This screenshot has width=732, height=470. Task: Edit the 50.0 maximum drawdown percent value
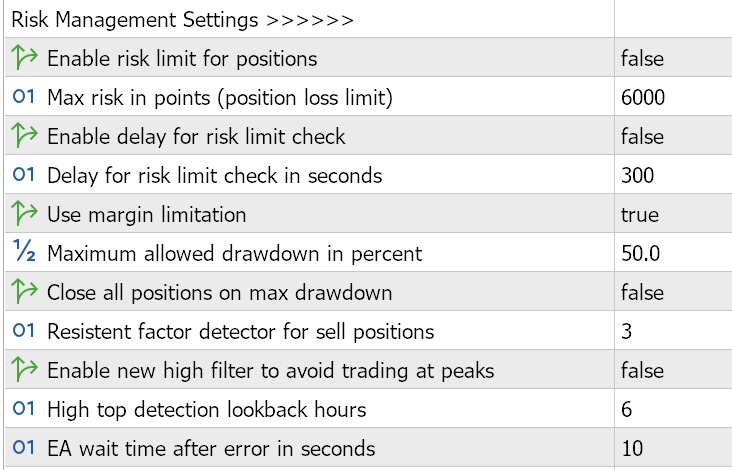673,253
